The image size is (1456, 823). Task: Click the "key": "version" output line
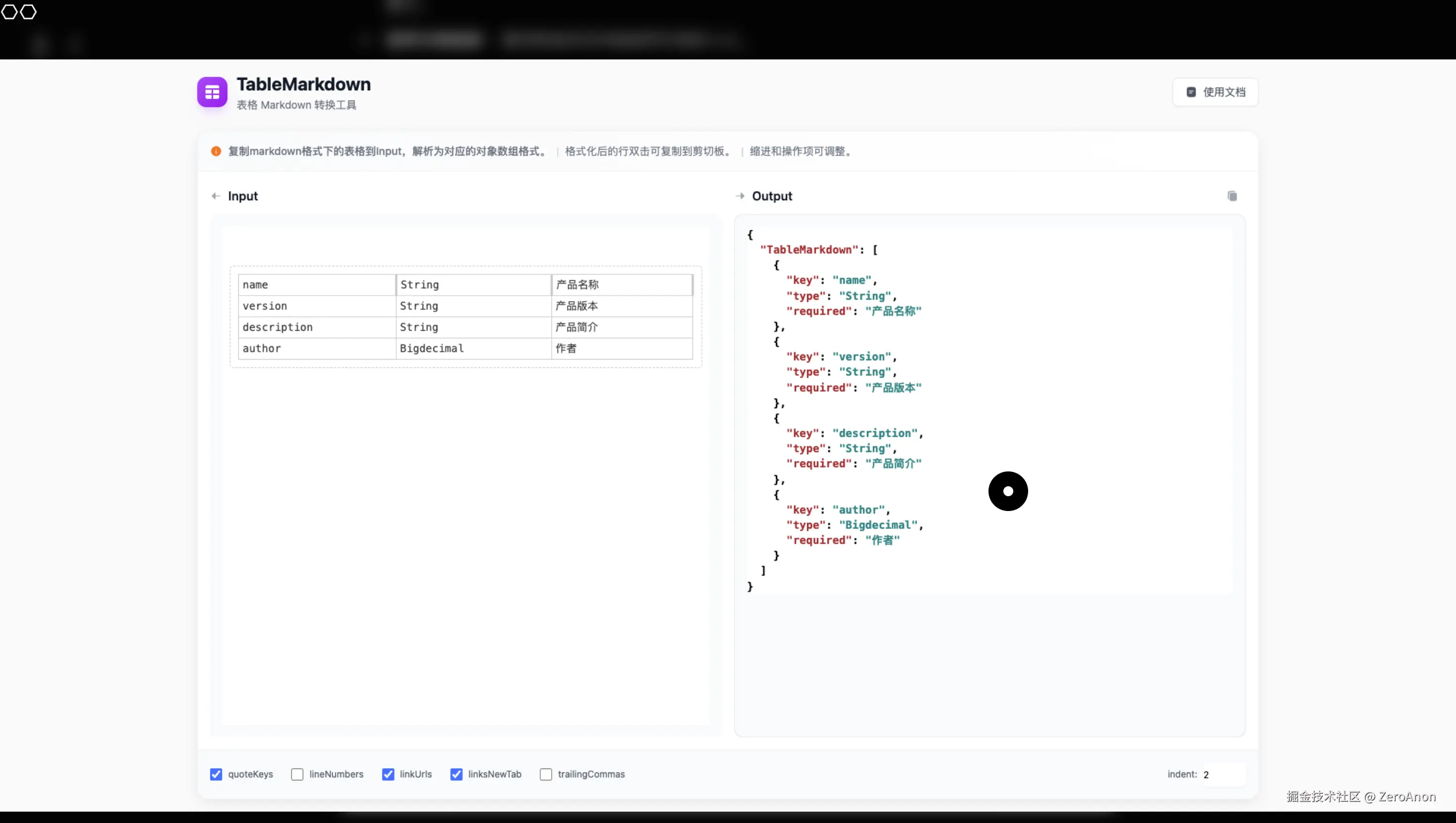[840, 357]
